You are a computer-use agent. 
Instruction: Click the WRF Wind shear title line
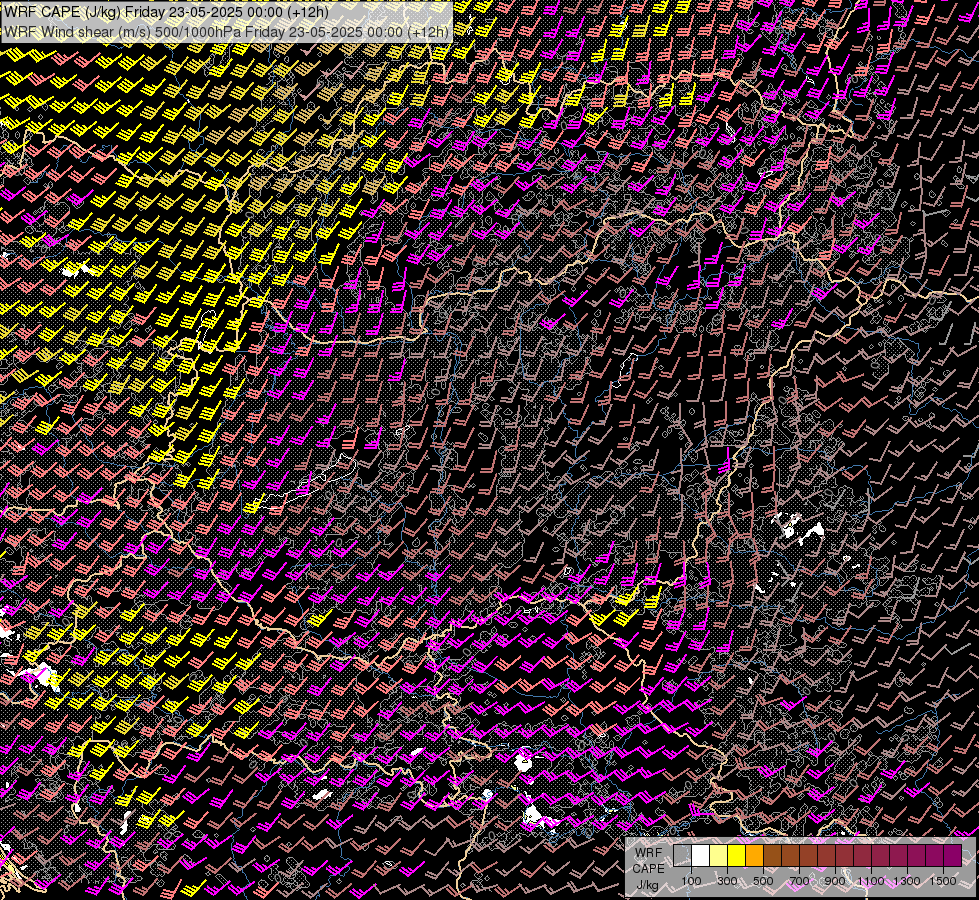point(227,32)
